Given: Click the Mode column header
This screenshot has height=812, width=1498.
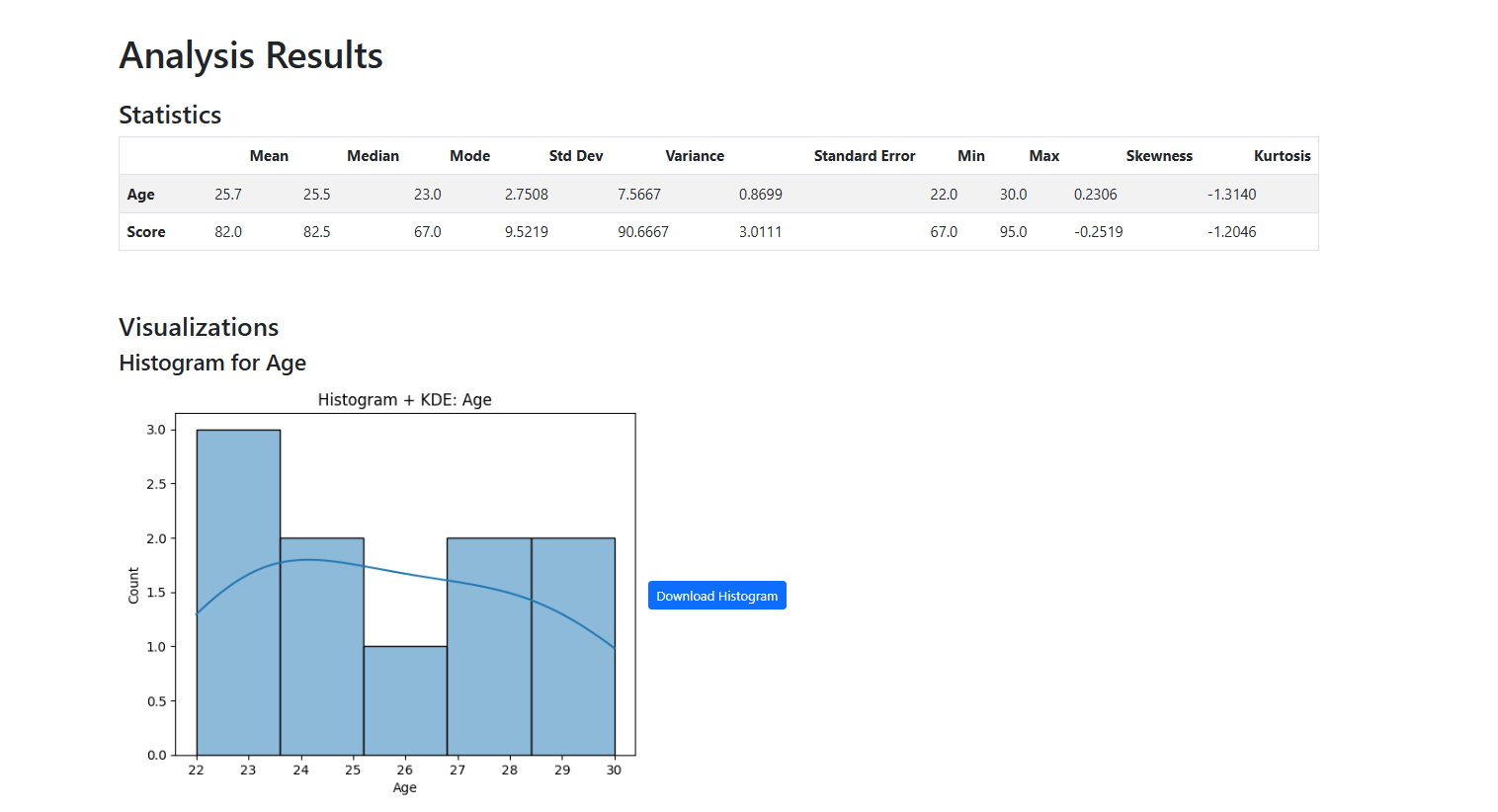Looking at the screenshot, I should [x=469, y=155].
